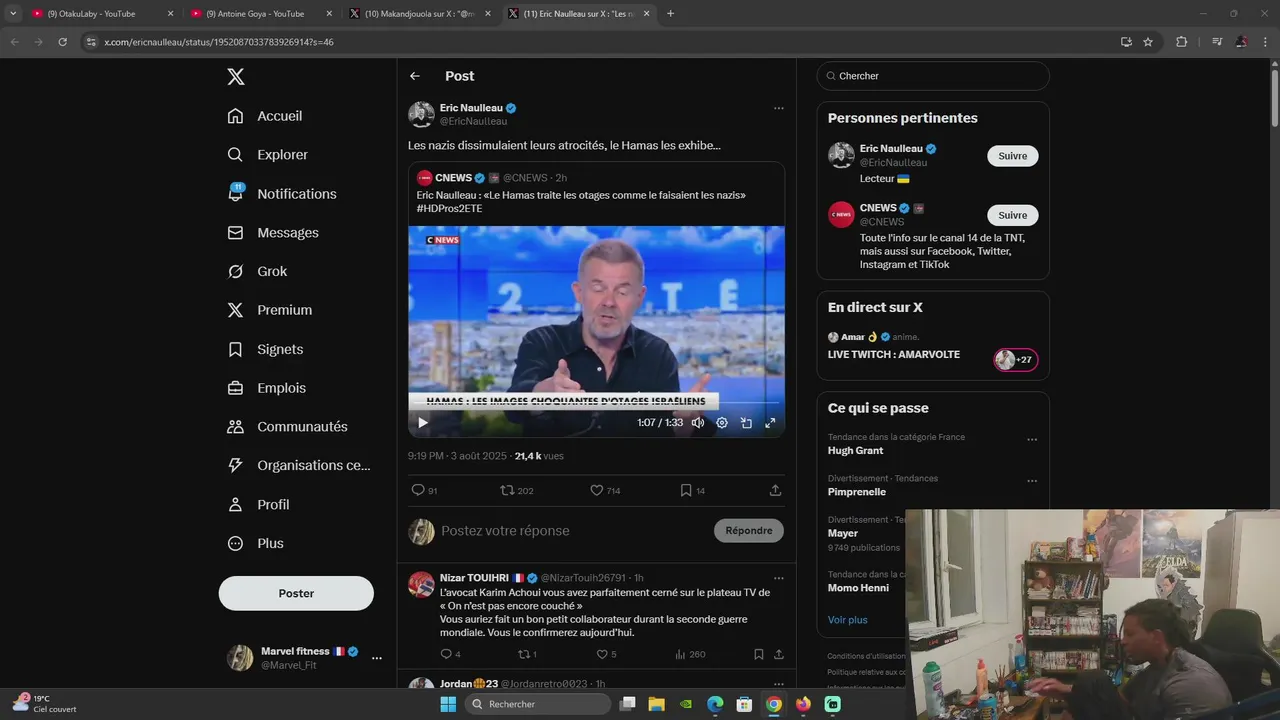
Task: Go back with the Post arrow
Action: pos(415,76)
